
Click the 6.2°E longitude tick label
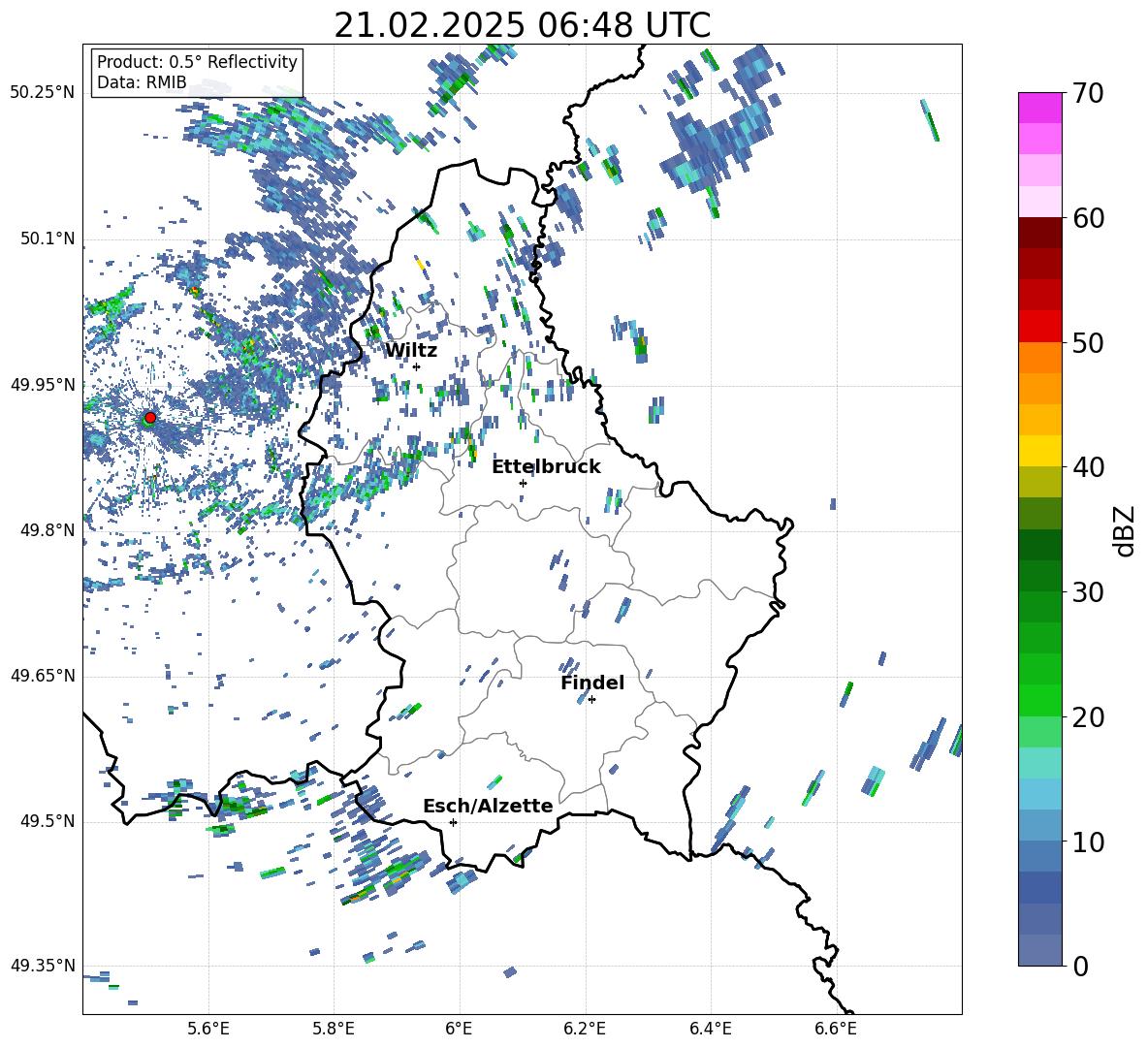click(x=585, y=1029)
